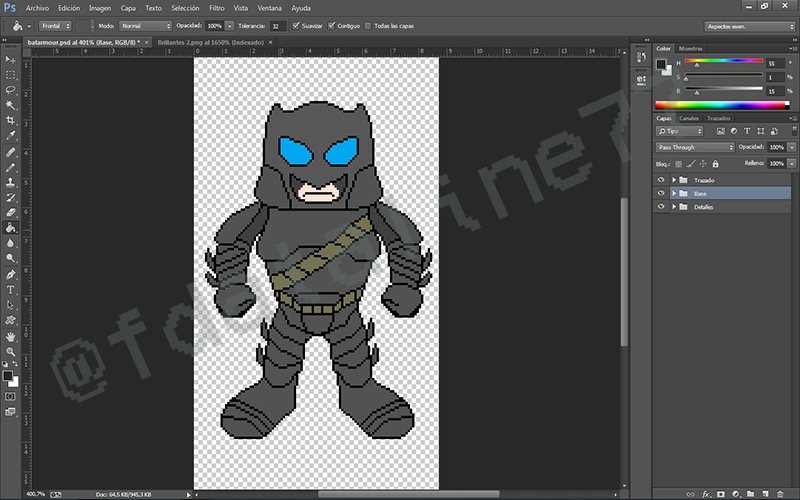Create a new adjustment layer
This screenshot has width=800, height=500.
[x=735, y=494]
